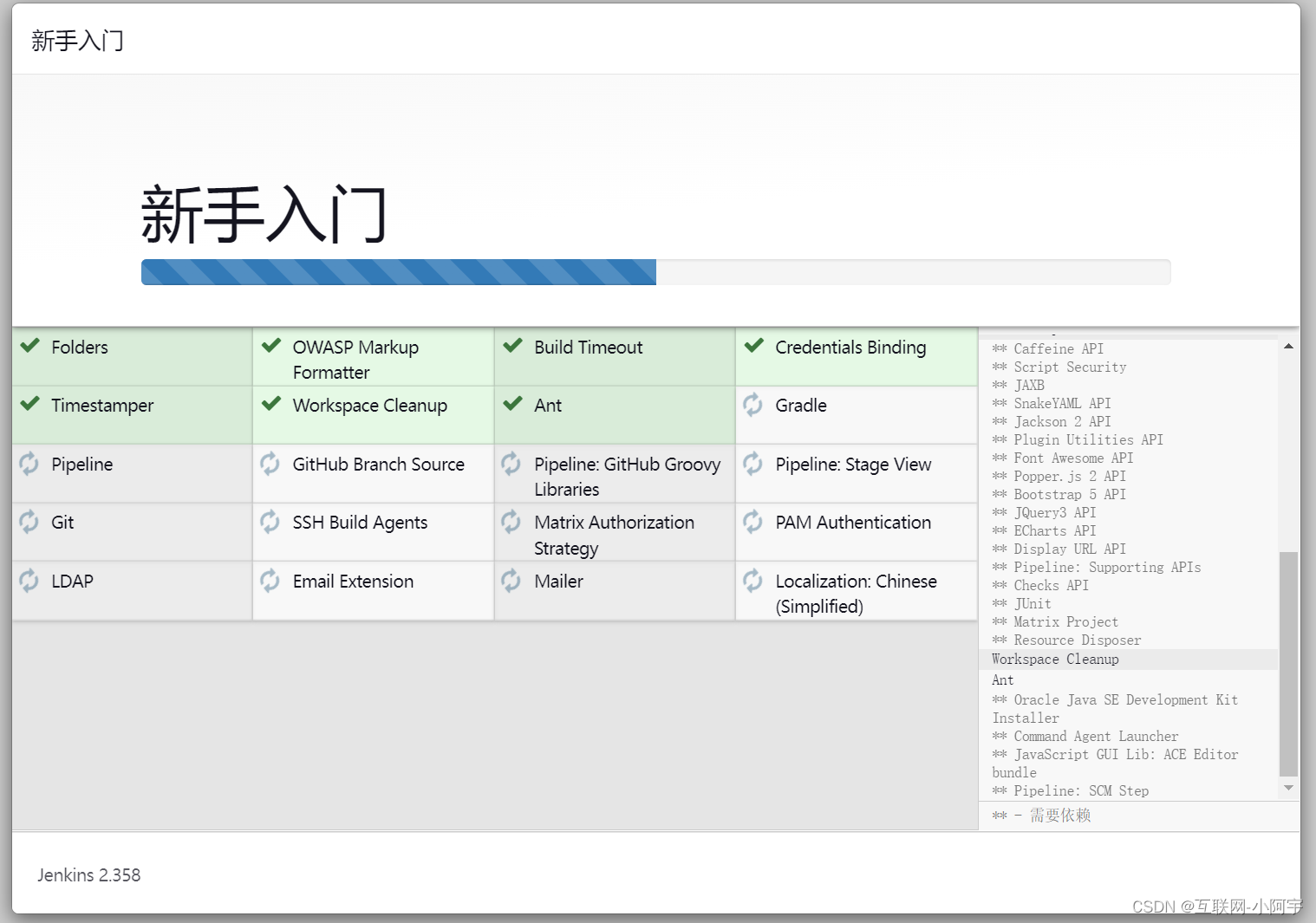
Task: Click the Pipeline: Stage View label
Action: (853, 465)
